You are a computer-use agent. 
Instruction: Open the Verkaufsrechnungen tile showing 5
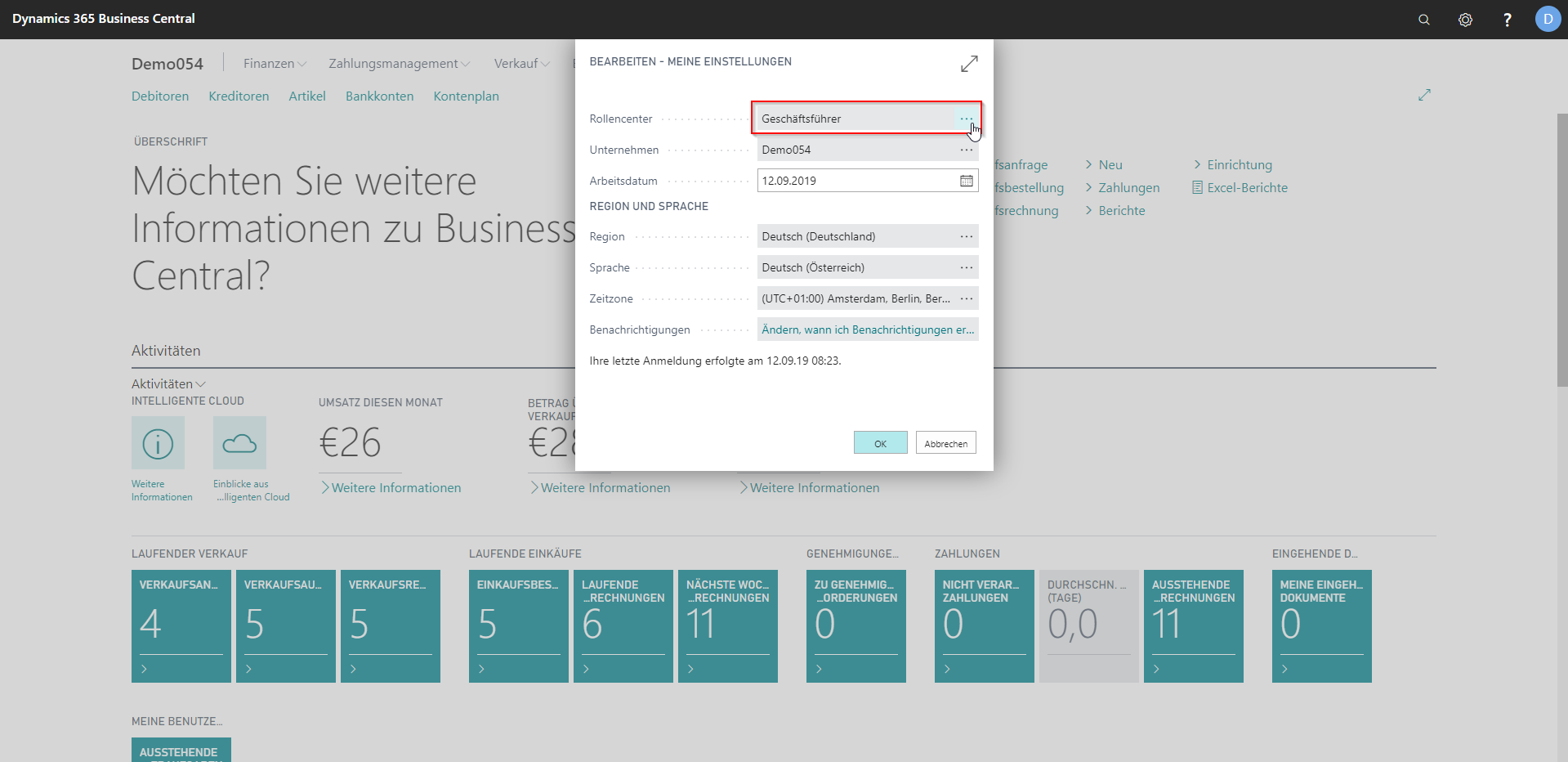391,626
